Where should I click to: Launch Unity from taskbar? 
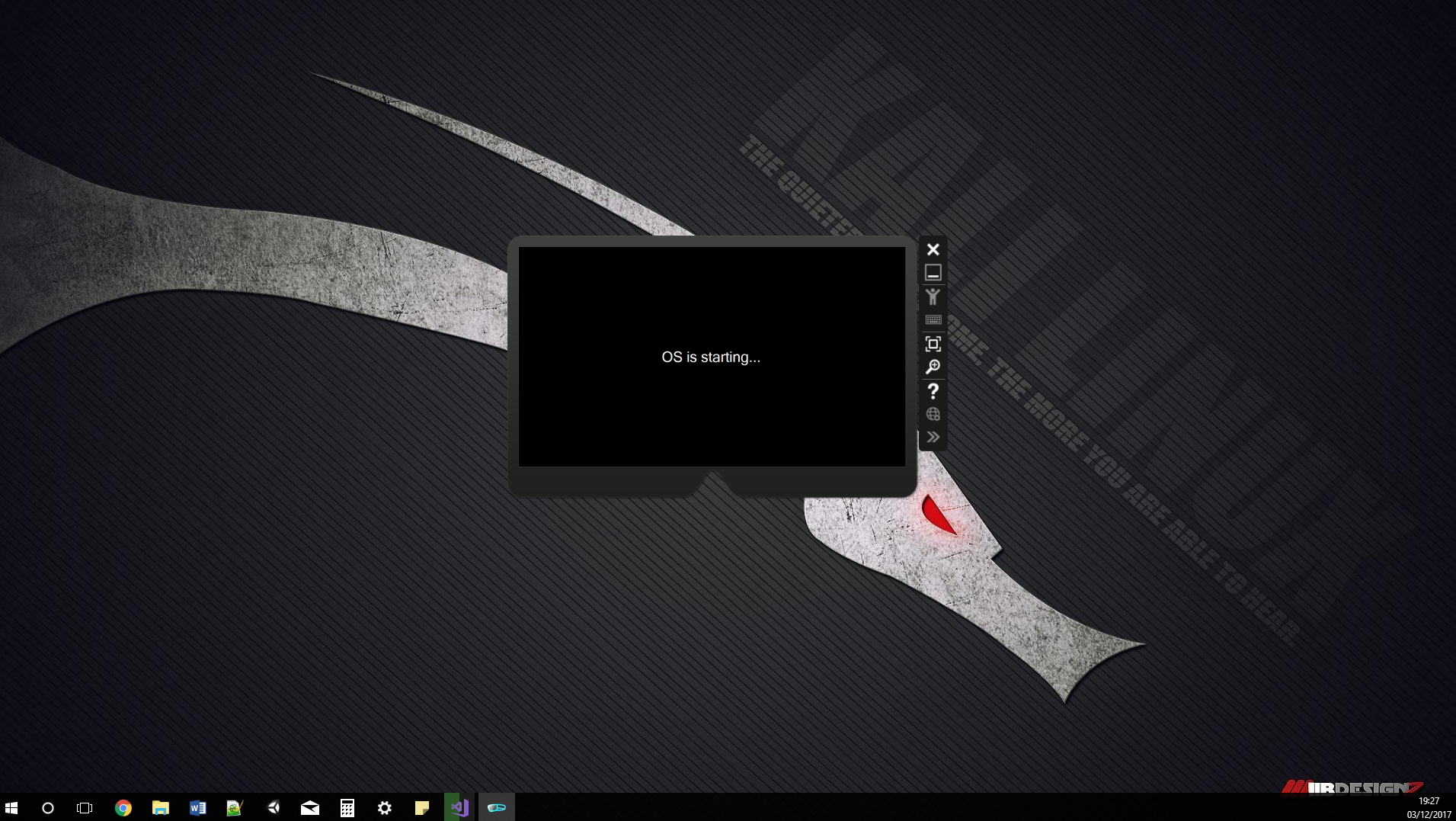272,807
